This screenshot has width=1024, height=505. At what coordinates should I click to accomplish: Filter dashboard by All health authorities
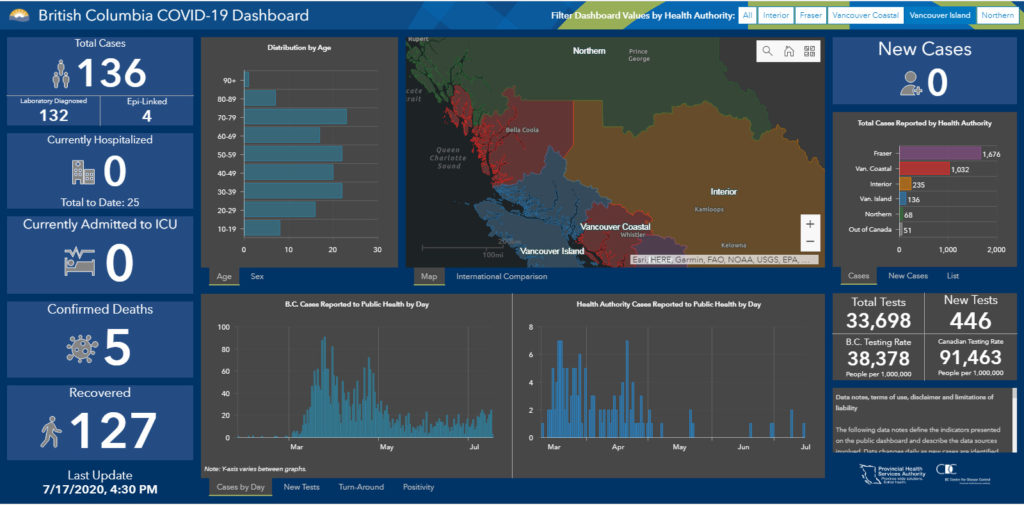[747, 16]
